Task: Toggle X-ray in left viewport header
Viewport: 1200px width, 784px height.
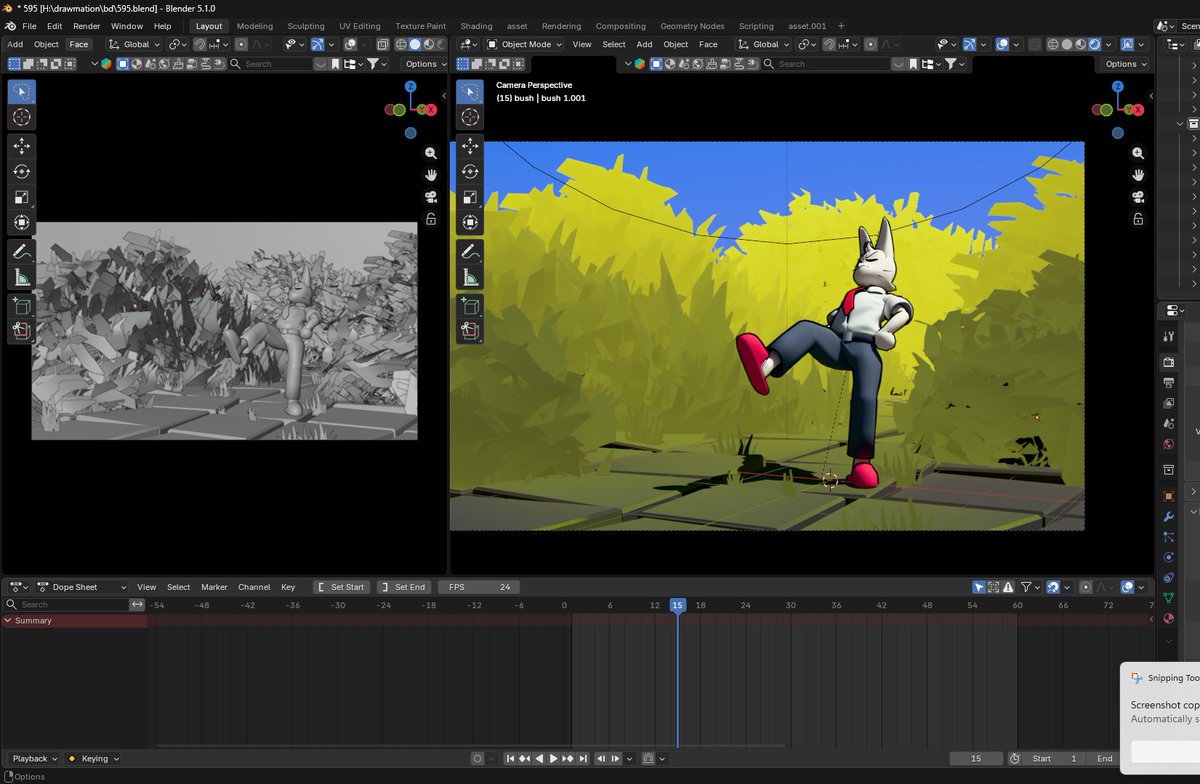Action: [x=382, y=44]
